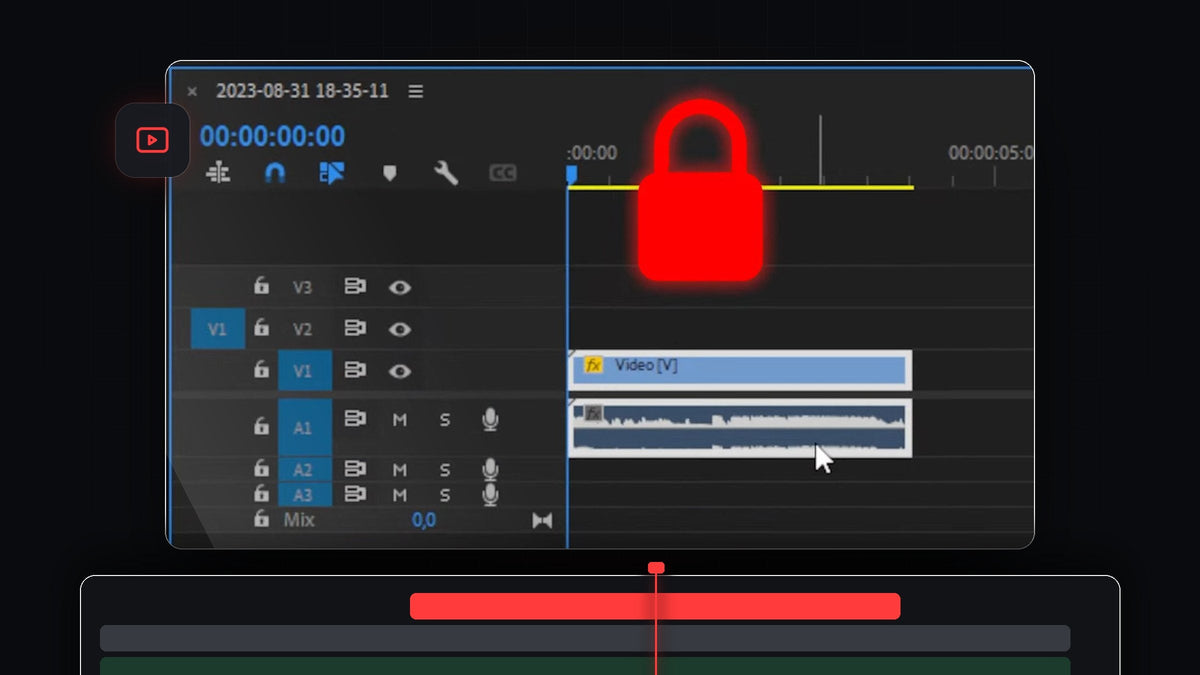Toggle the A2 track target
1200x675 pixels.
[305, 470]
